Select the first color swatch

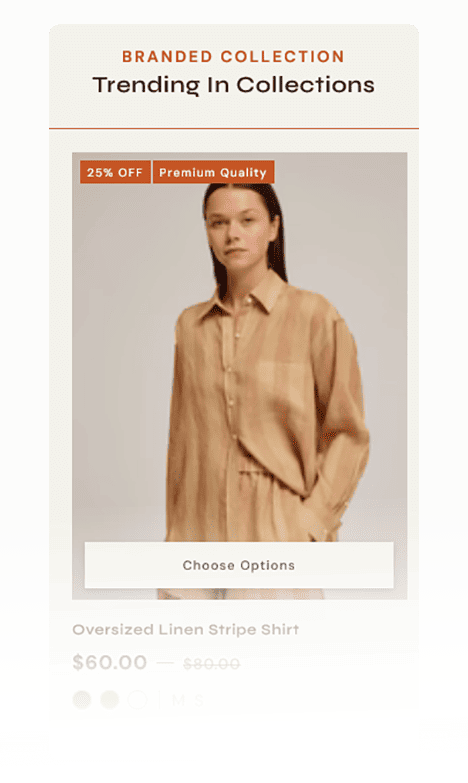(x=82, y=699)
